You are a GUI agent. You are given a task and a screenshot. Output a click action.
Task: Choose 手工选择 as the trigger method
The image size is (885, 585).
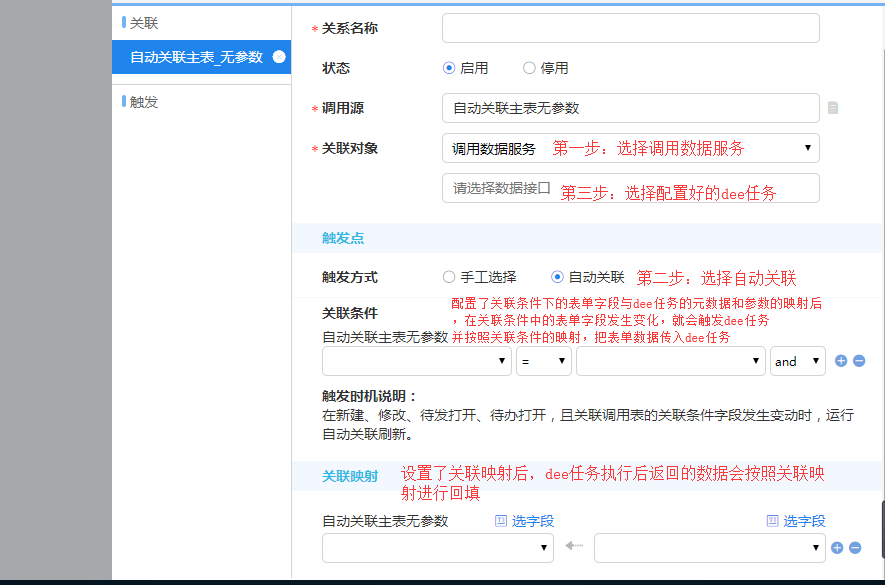tap(449, 277)
